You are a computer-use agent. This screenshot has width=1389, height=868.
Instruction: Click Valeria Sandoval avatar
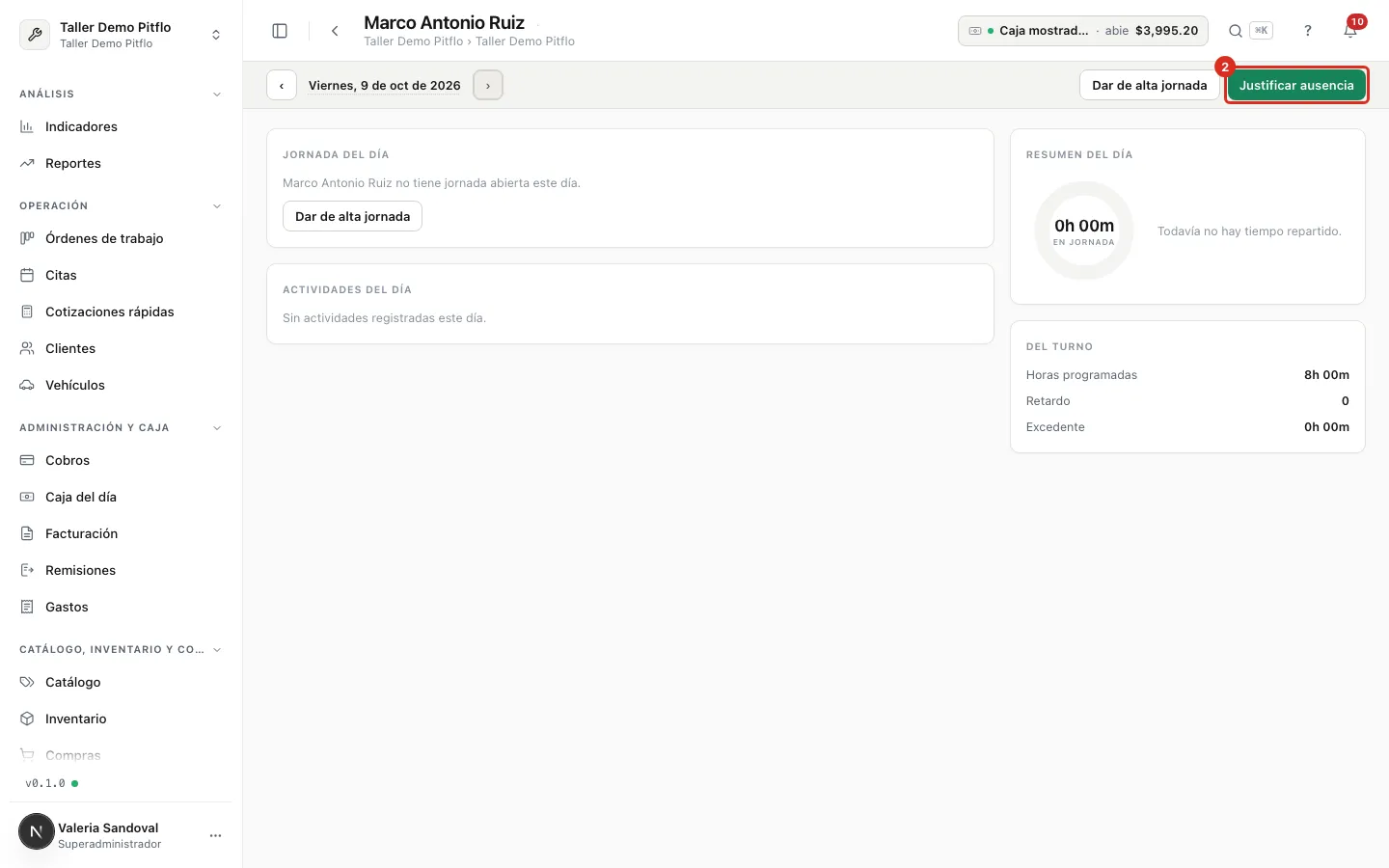click(x=37, y=831)
